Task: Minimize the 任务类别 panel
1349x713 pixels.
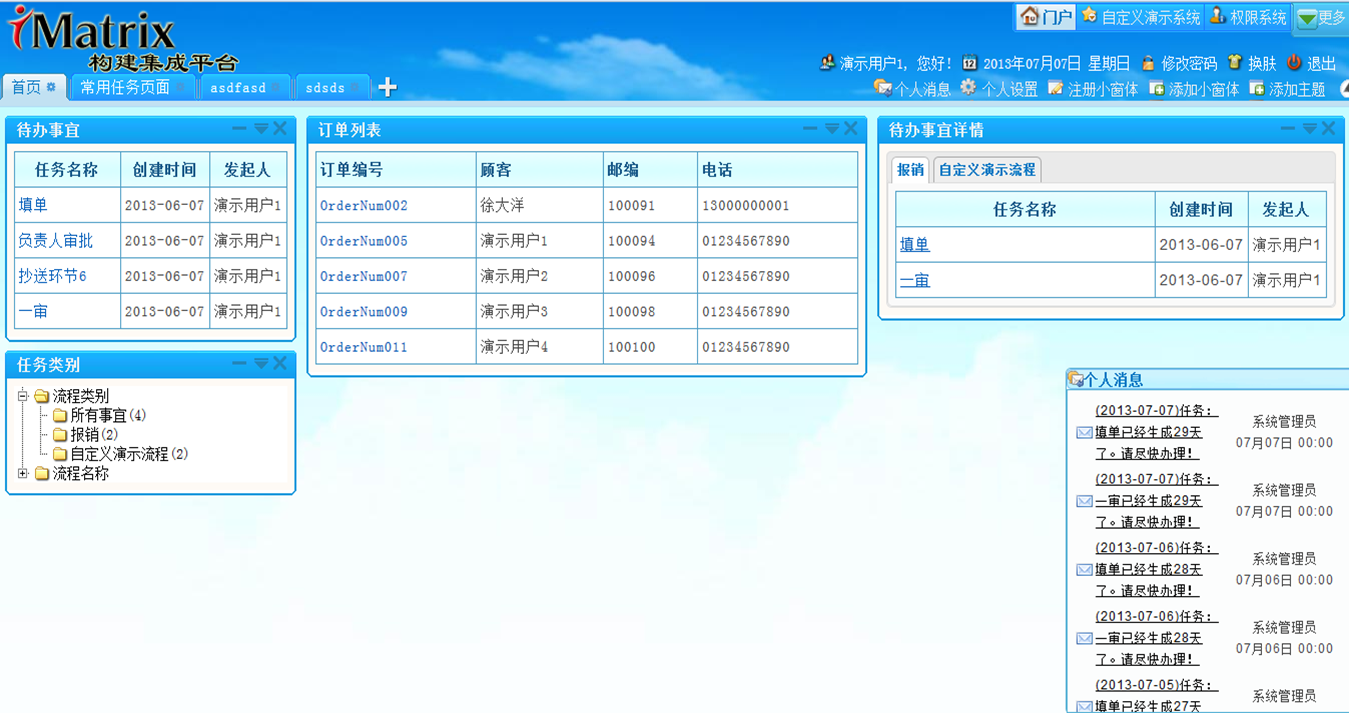Action: [239, 364]
